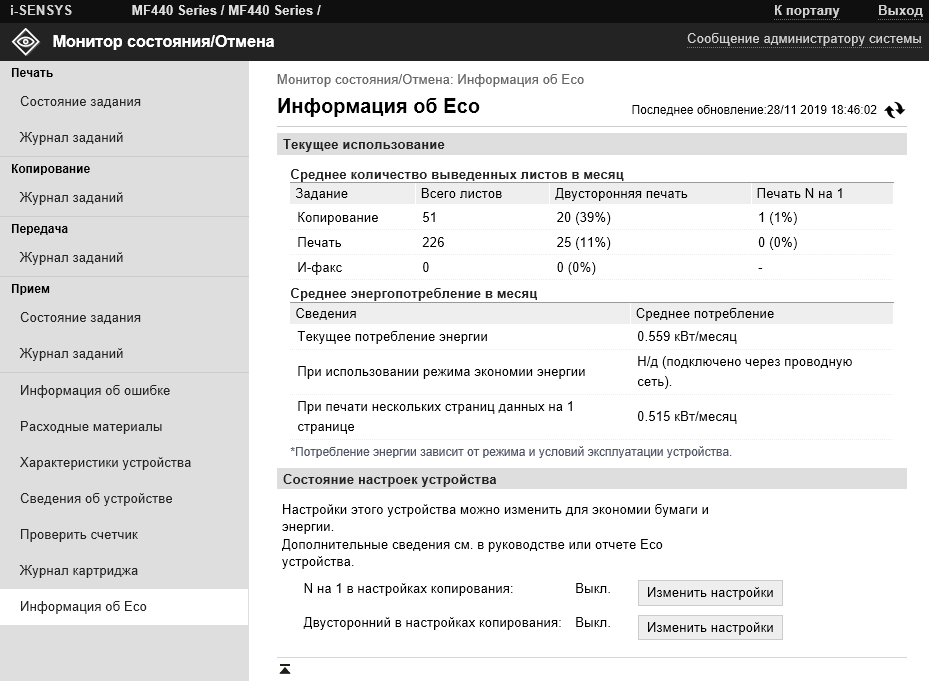Image resolution: width=929 pixels, height=681 pixels.
Task: Click the Выход logout link
Action: click(899, 10)
